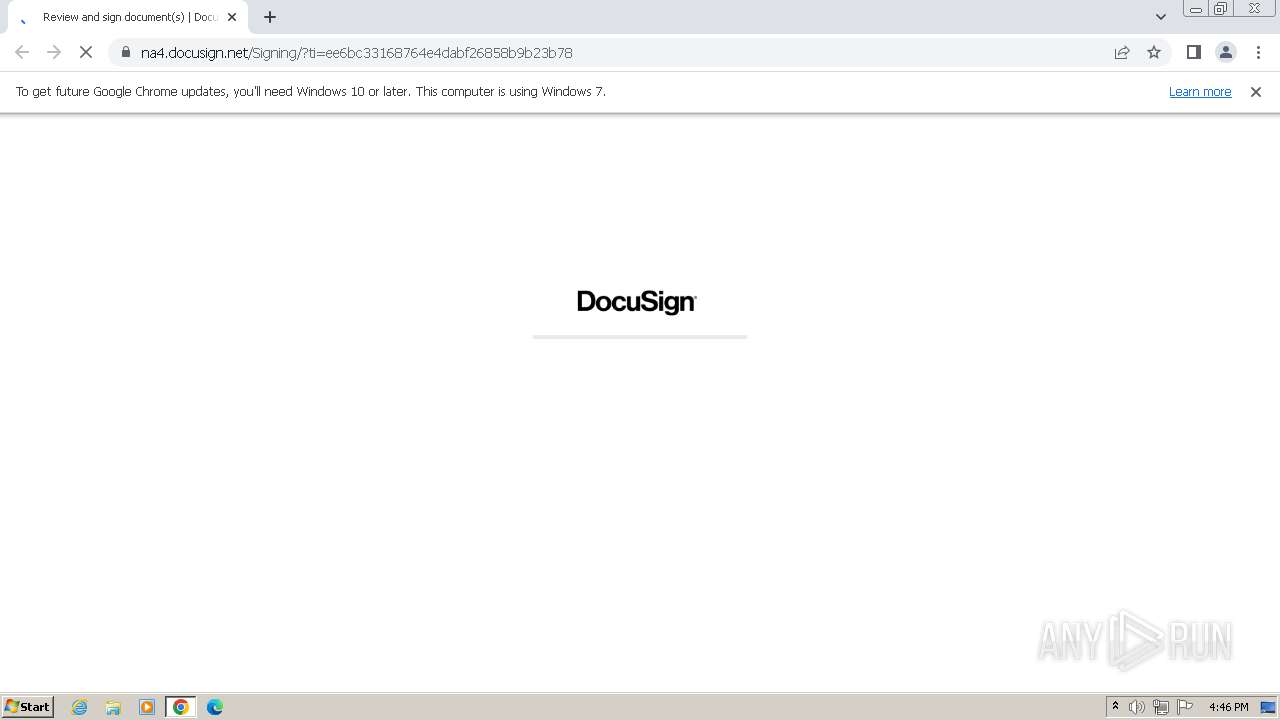Click the forward navigation arrow
The height and width of the screenshot is (720, 1280).
pyautogui.click(x=54, y=52)
